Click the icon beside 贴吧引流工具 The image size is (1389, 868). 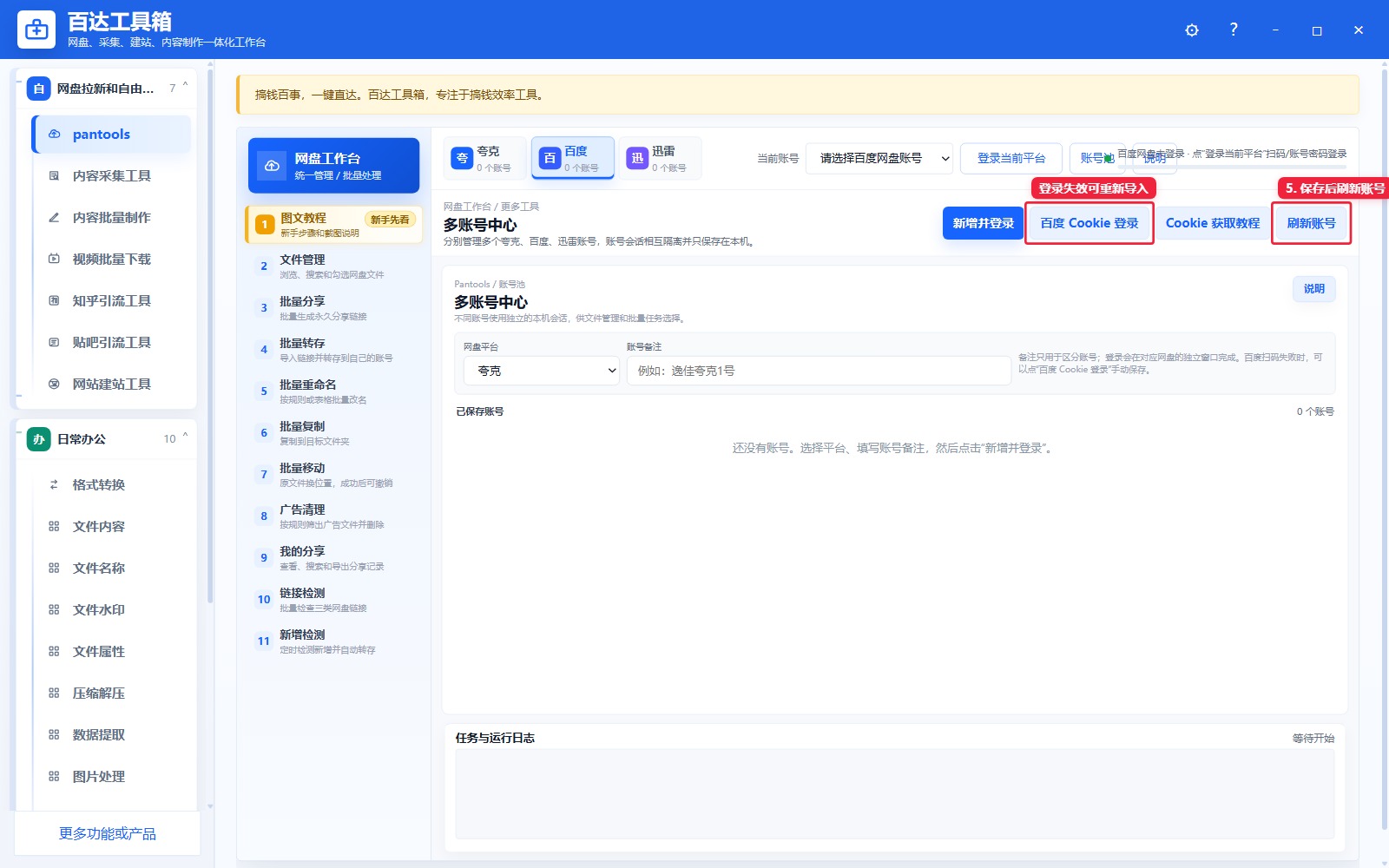coord(54,343)
